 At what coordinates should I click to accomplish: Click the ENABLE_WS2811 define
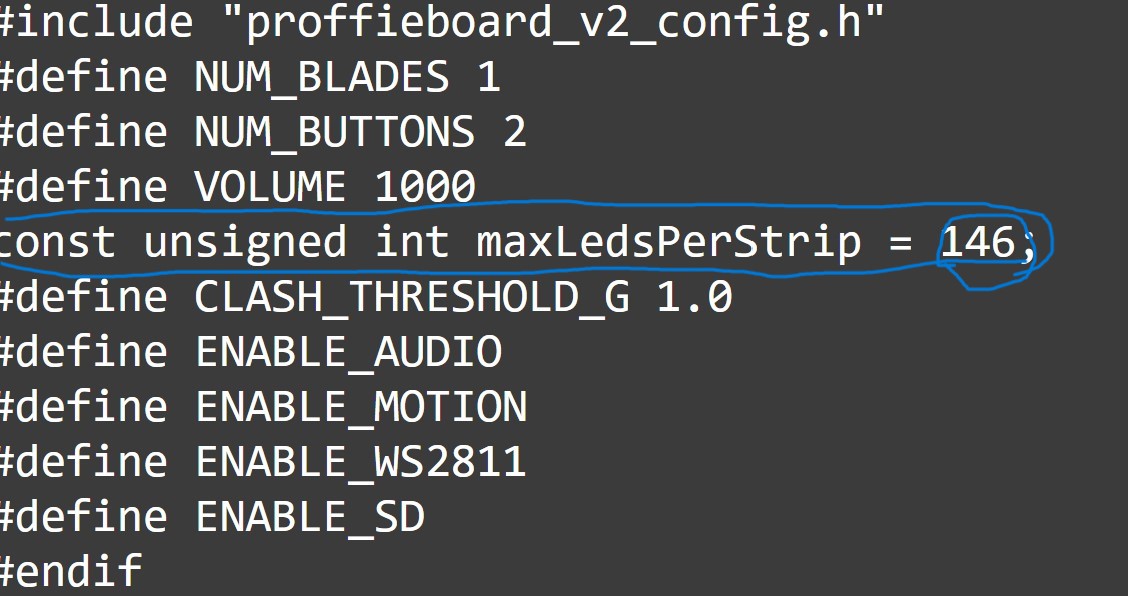(x=360, y=462)
